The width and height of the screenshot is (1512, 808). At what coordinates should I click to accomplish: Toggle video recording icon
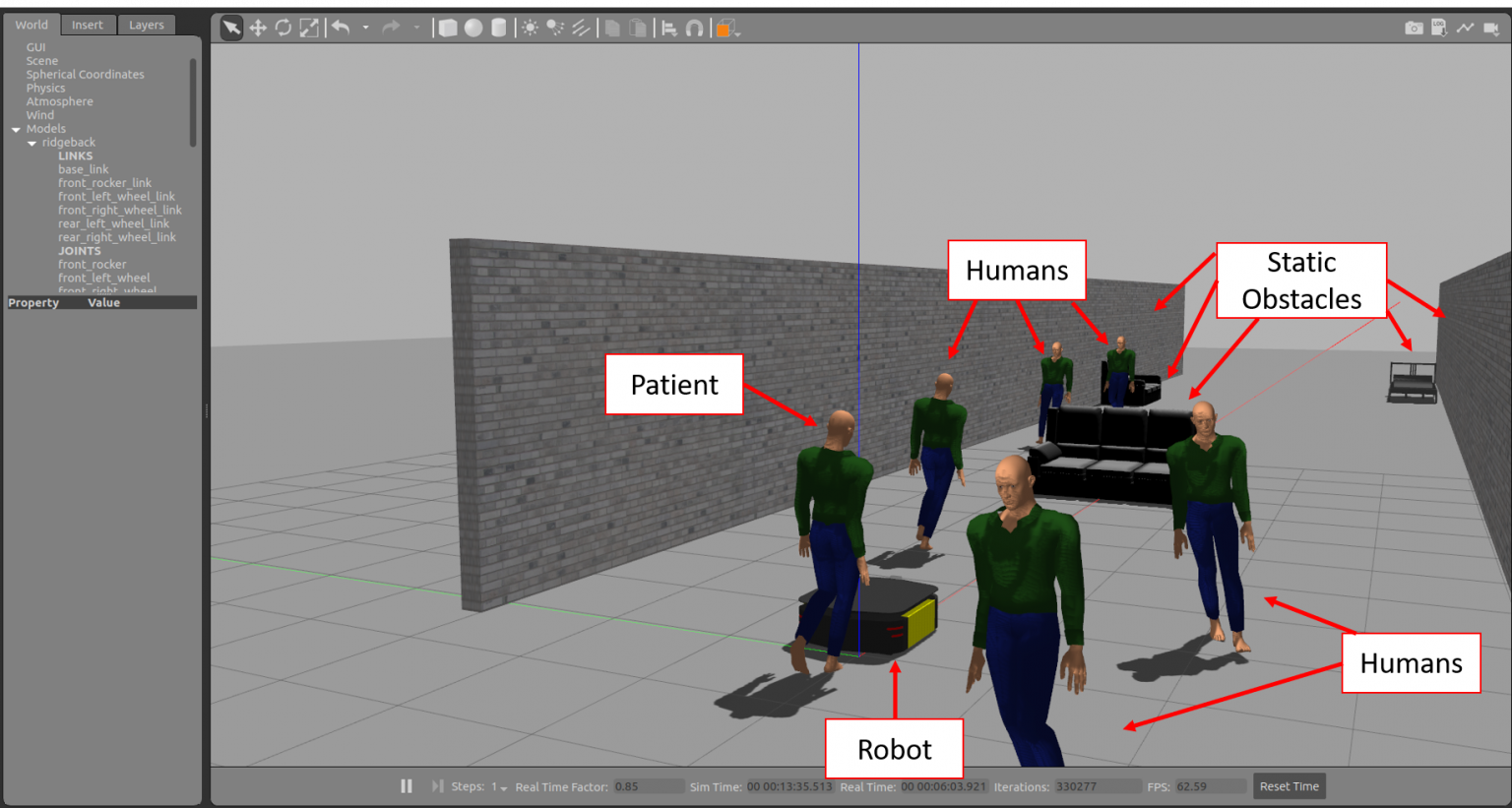tap(1490, 28)
